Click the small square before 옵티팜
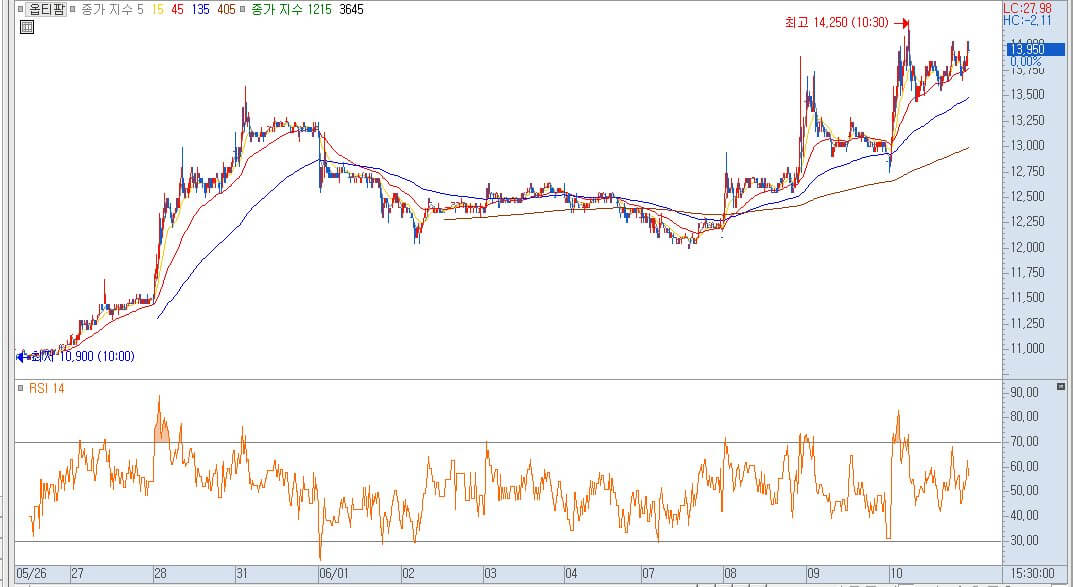The image size is (1073, 587). pos(21,10)
